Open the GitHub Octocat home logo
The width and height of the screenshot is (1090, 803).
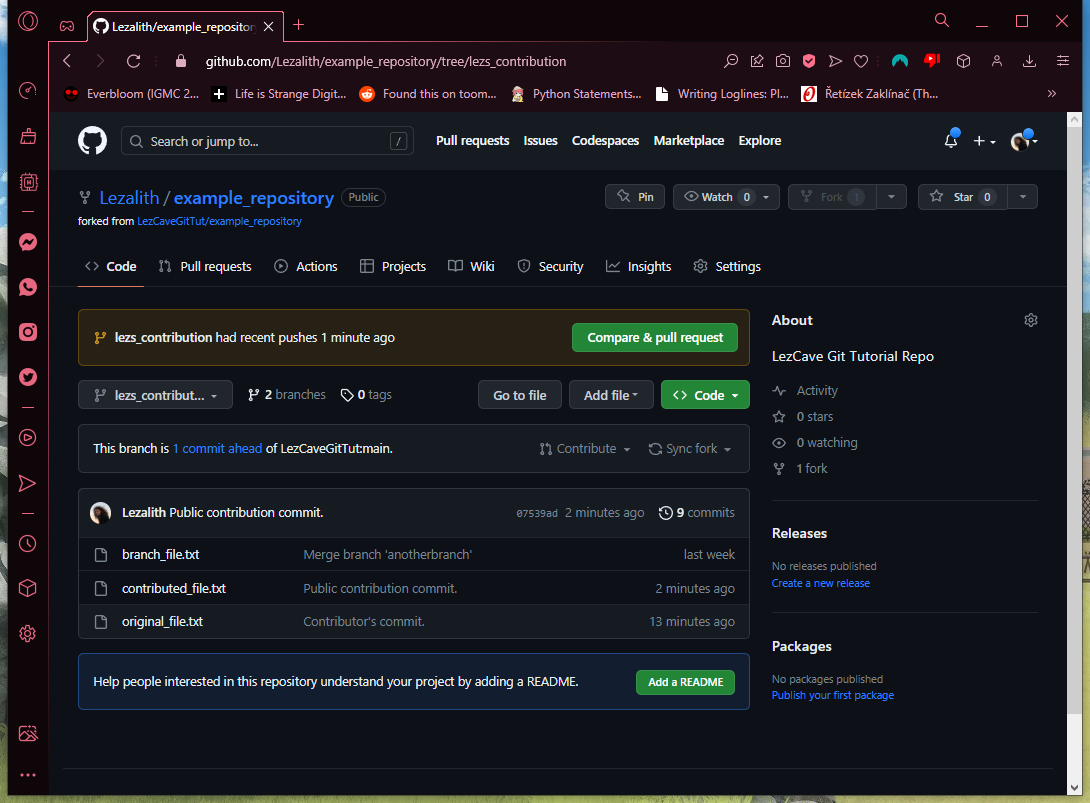coord(92,140)
